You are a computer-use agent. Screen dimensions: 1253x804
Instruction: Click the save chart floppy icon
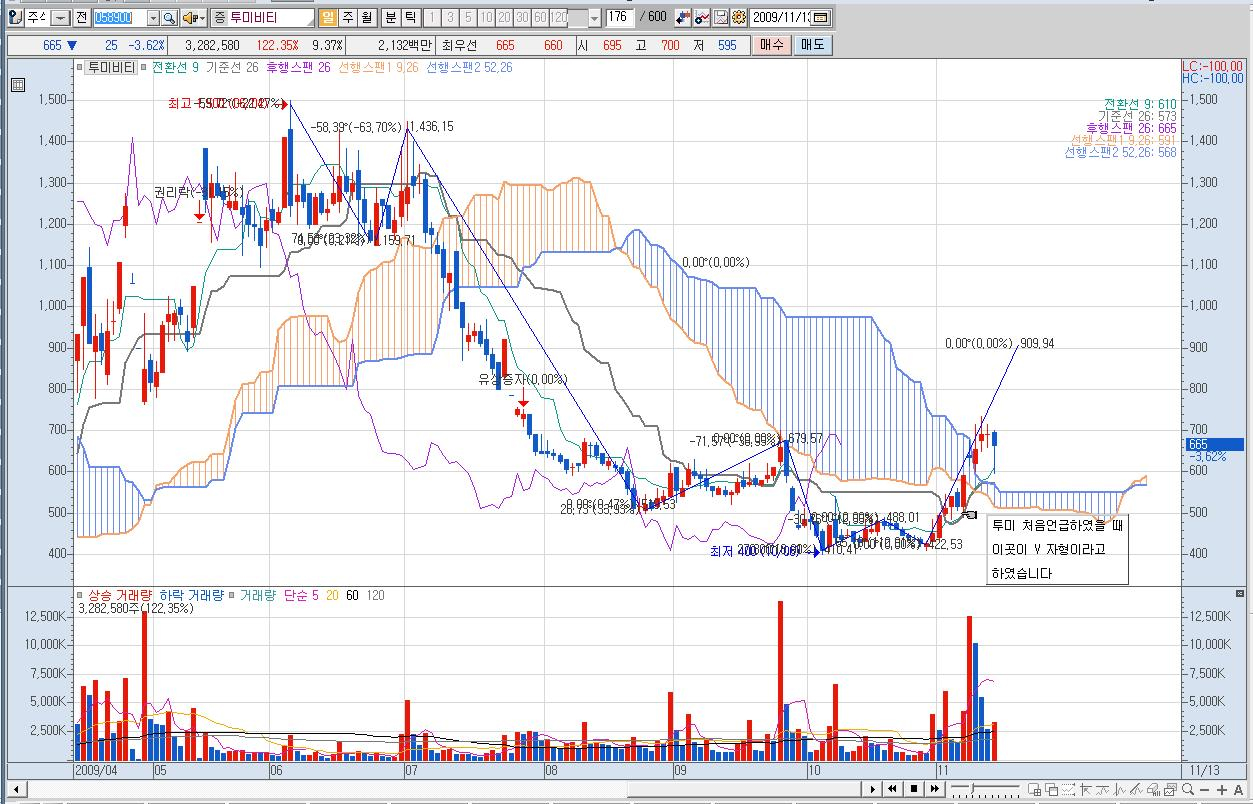point(720,18)
